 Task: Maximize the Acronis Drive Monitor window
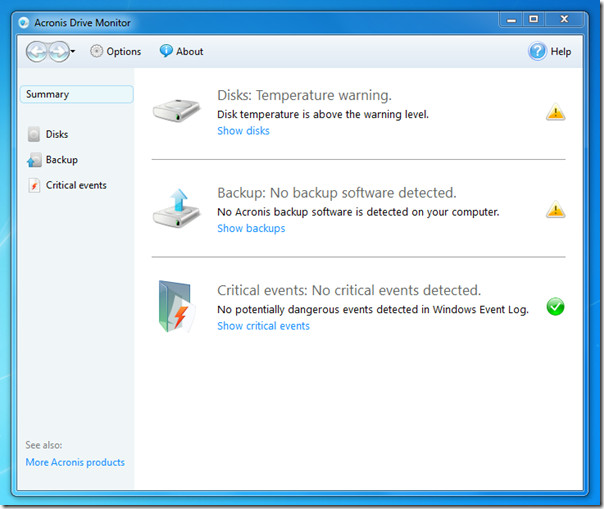tap(534, 19)
